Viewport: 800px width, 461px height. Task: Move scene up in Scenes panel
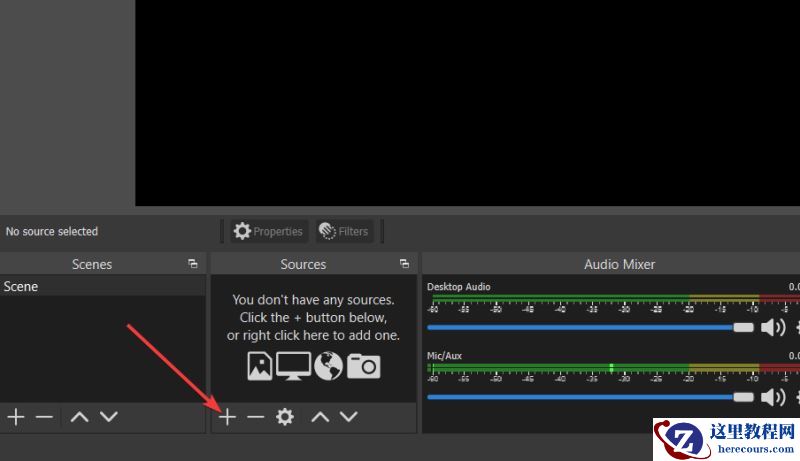pyautogui.click(x=79, y=417)
